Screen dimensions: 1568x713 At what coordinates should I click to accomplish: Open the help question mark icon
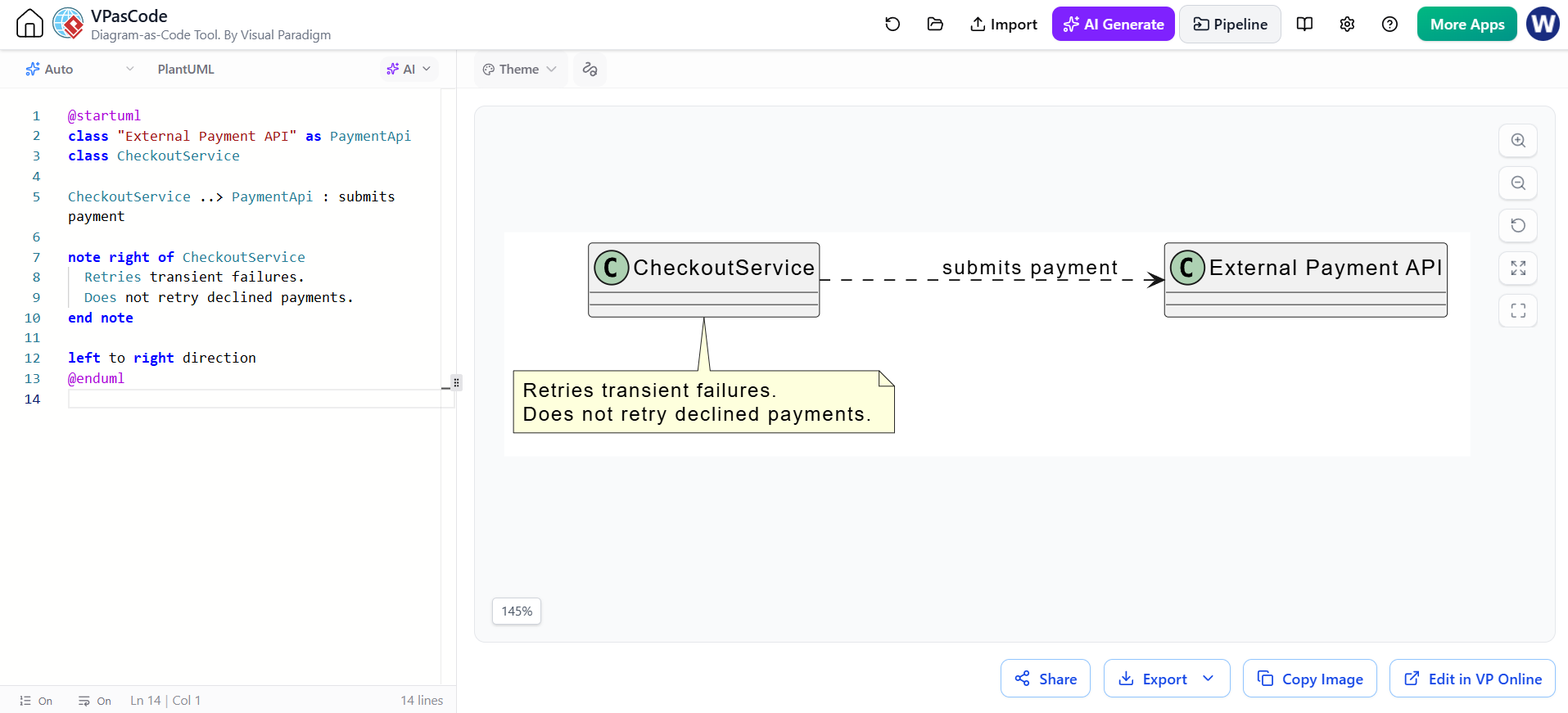click(x=1390, y=24)
